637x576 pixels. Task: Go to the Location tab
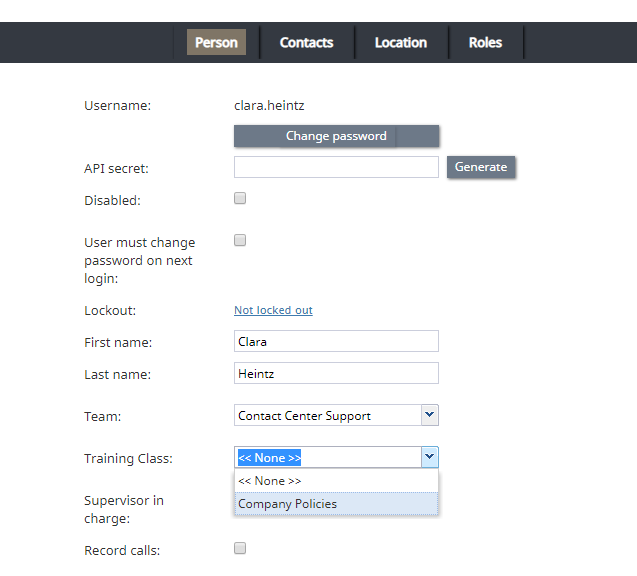point(401,42)
